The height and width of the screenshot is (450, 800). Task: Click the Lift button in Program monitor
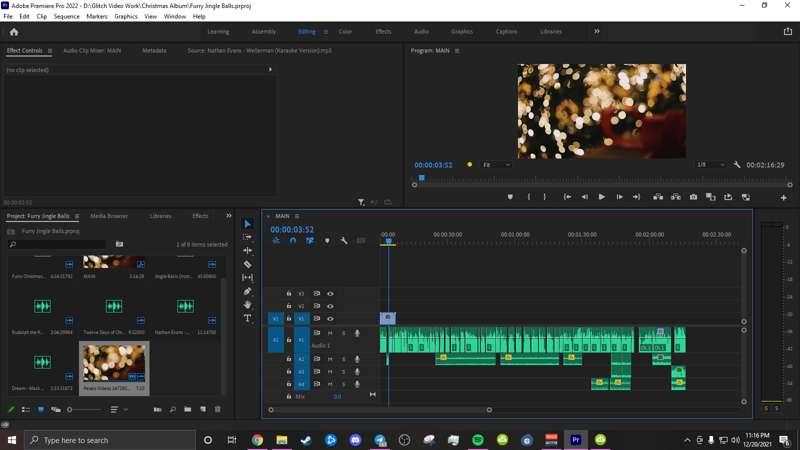658,197
